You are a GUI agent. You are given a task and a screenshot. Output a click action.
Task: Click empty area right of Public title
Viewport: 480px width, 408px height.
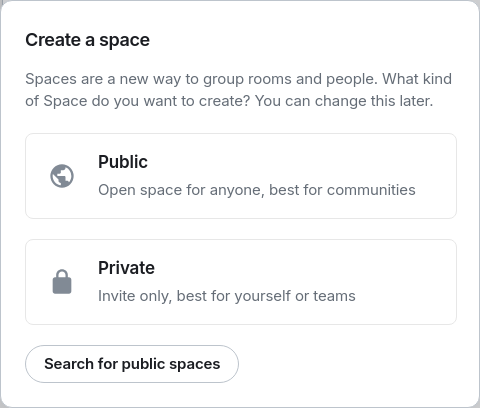click(300, 162)
